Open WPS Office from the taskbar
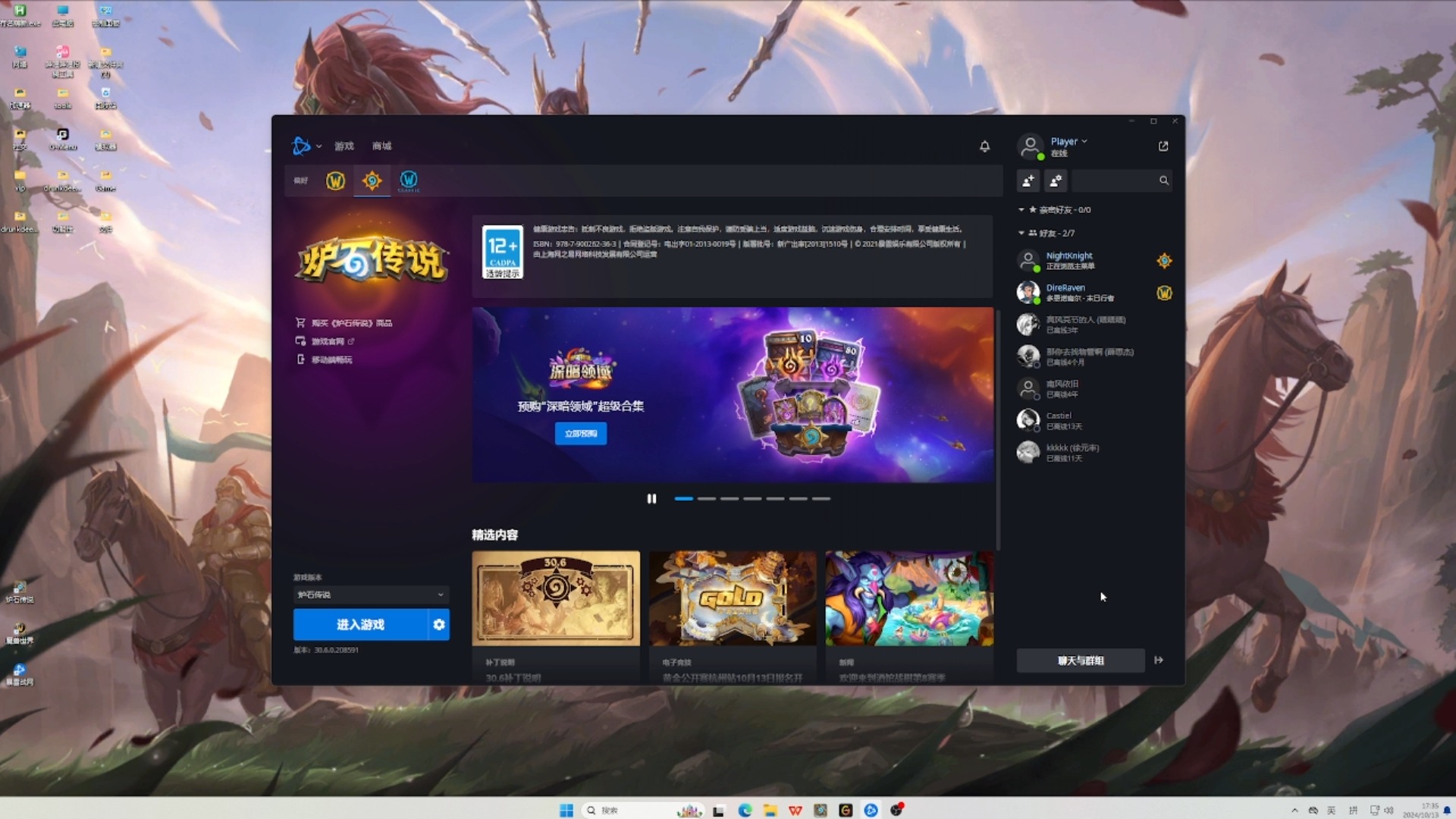Viewport: 1456px width, 819px height. click(x=795, y=810)
